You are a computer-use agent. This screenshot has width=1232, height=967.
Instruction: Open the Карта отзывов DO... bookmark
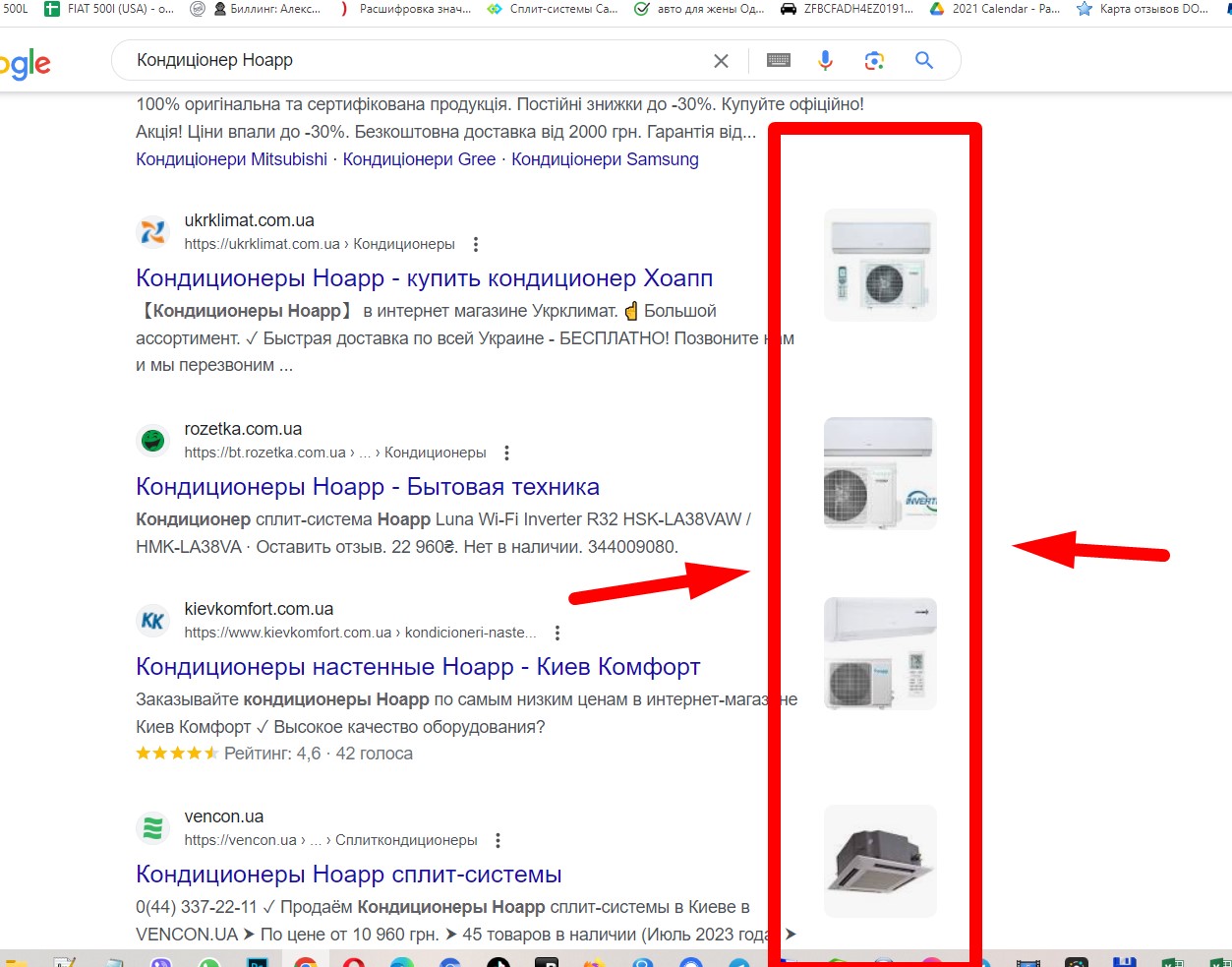click(x=1143, y=9)
